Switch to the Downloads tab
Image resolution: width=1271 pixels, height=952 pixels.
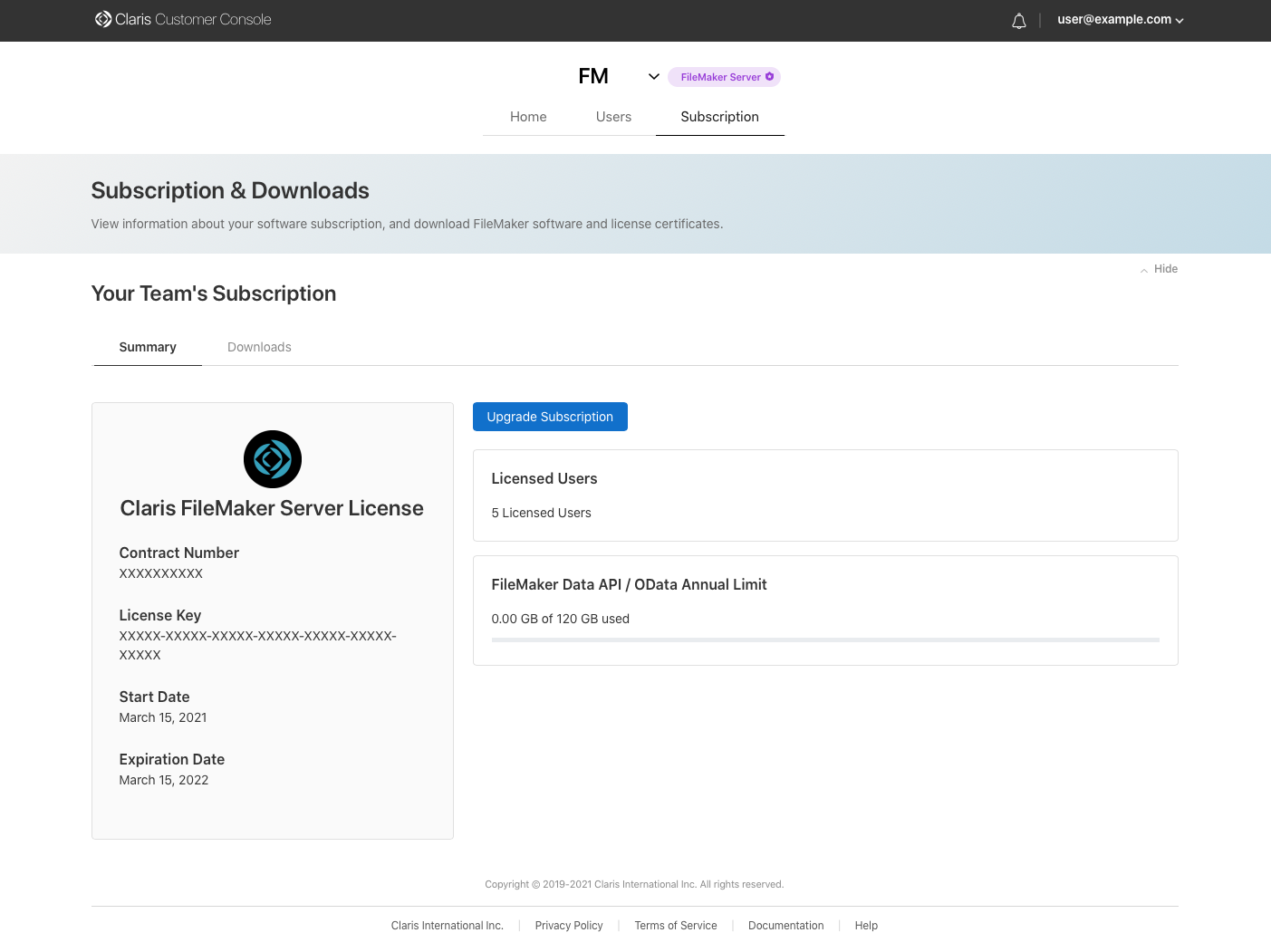tap(259, 347)
